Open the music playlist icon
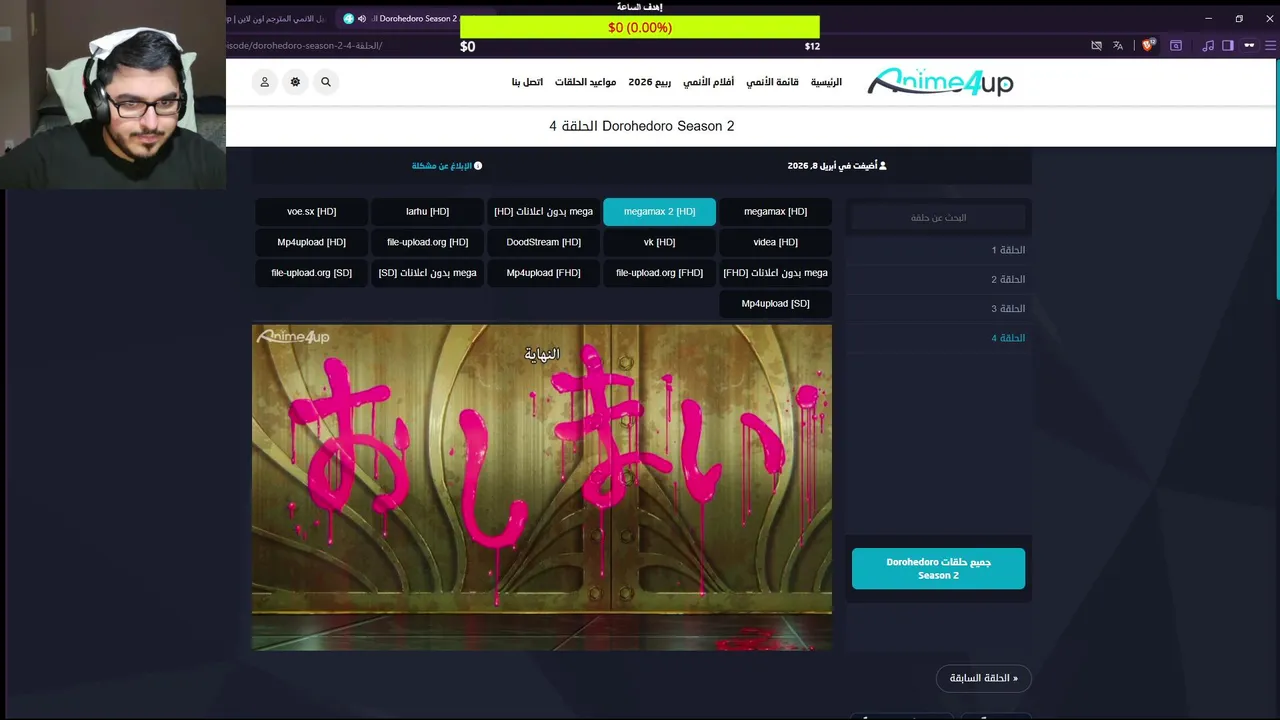The width and height of the screenshot is (1280, 720). (x=1208, y=45)
